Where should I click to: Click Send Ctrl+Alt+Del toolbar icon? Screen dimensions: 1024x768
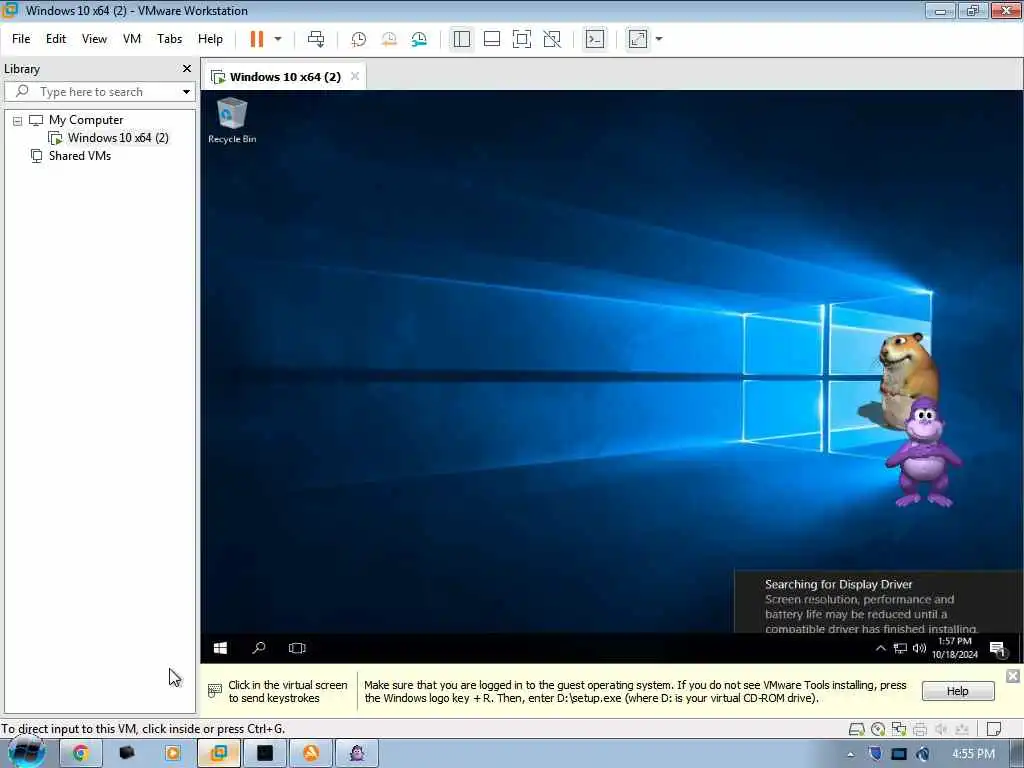coord(316,39)
